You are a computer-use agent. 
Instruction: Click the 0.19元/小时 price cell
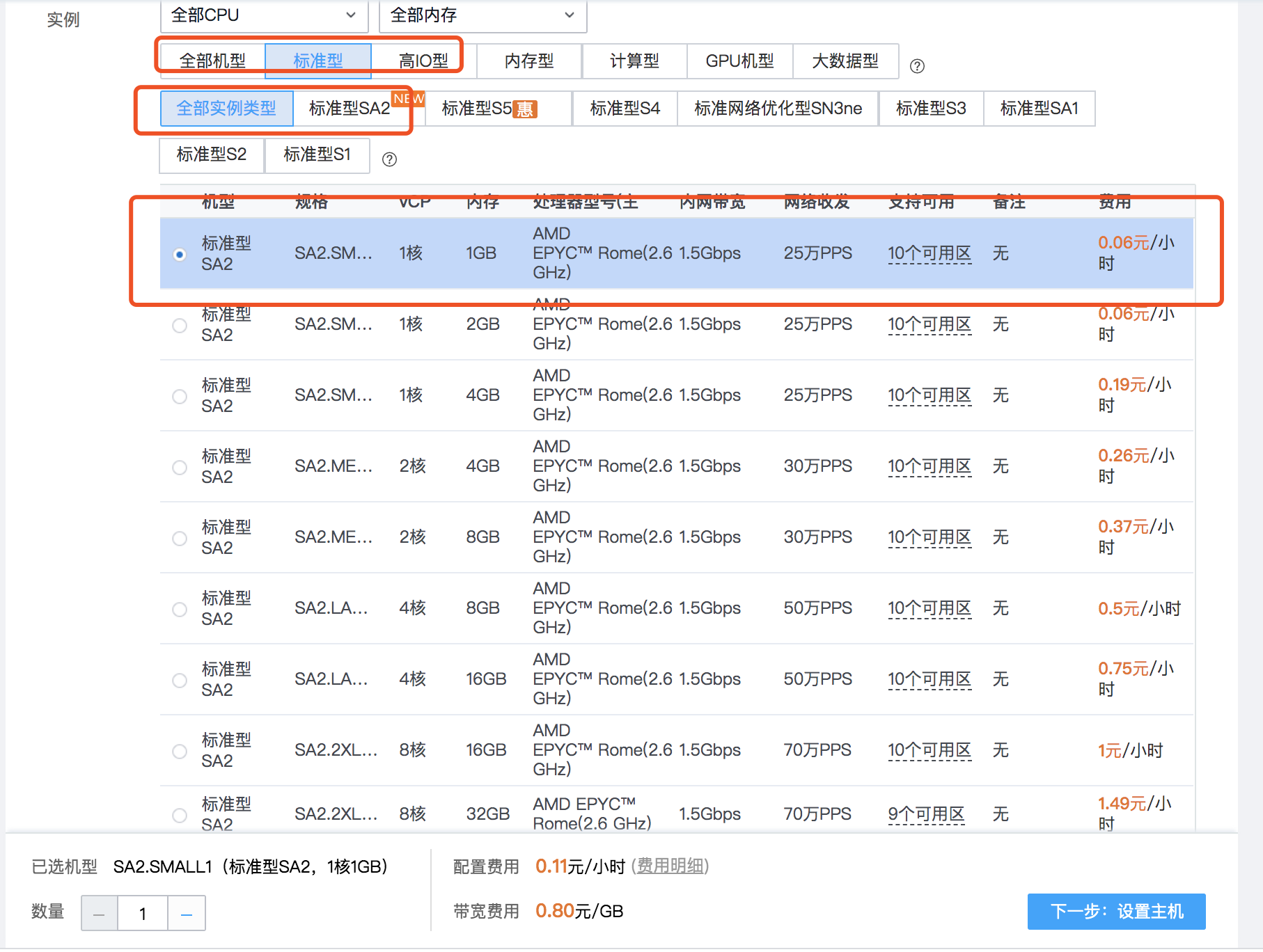pyautogui.click(x=1135, y=395)
